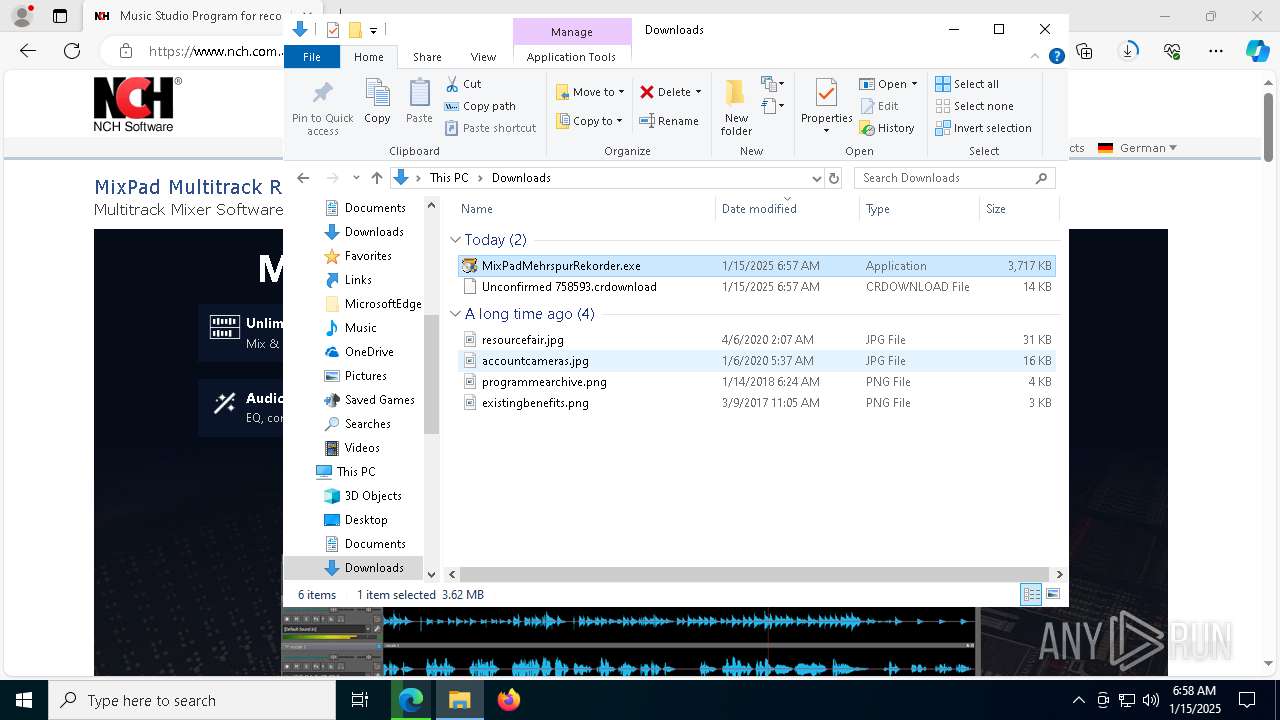Select MixPadMehrspurRekorder.exe file

(x=756, y=266)
